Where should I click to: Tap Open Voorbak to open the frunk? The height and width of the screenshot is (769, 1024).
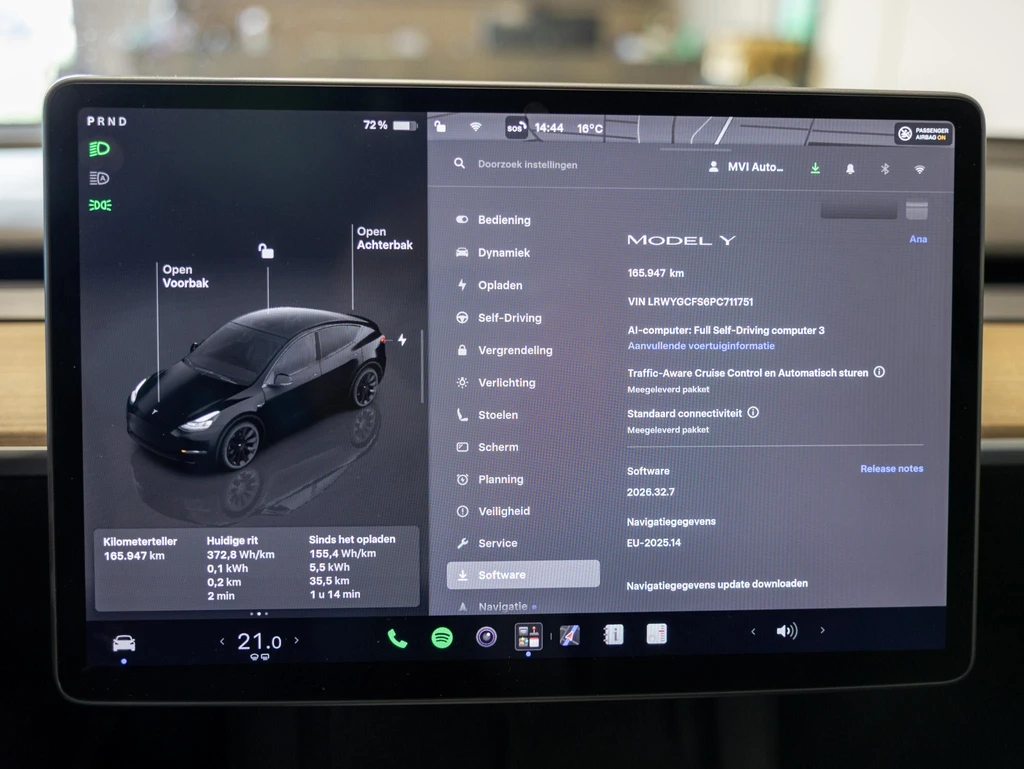pyautogui.click(x=185, y=276)
